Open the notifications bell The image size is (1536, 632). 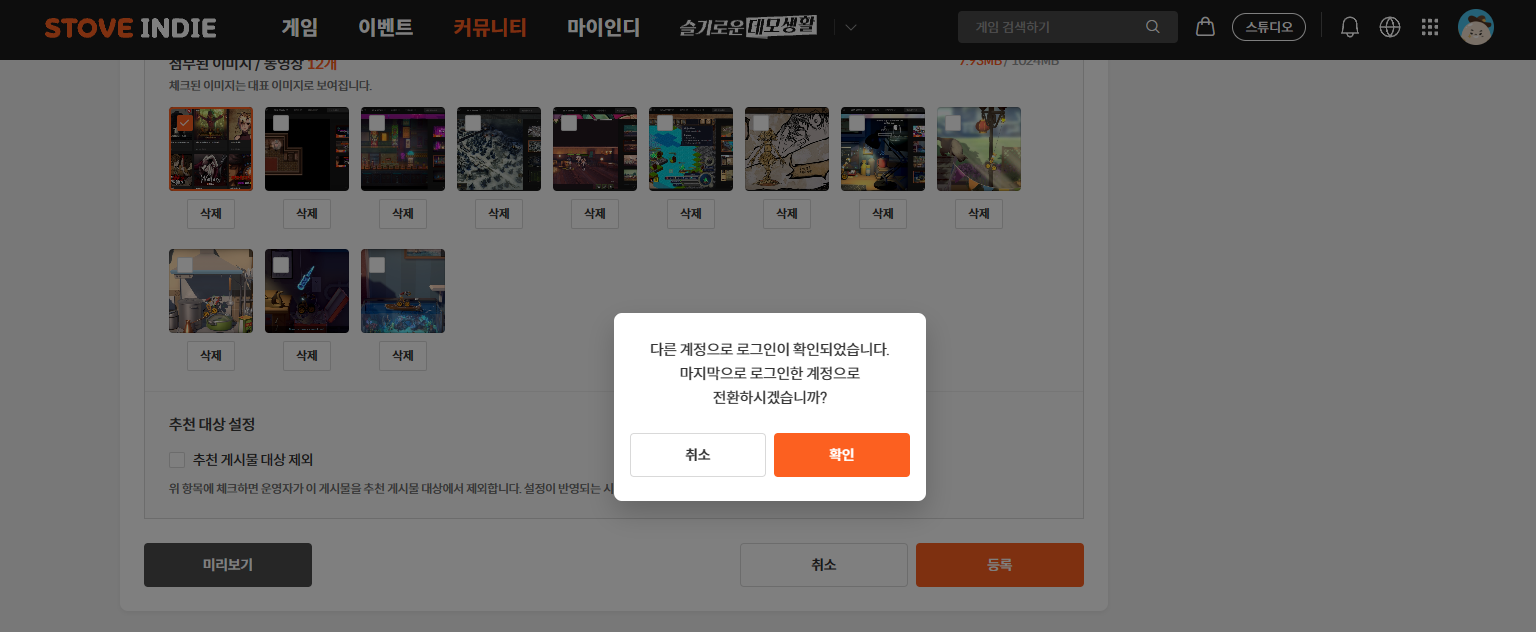tap(1350, 27)
